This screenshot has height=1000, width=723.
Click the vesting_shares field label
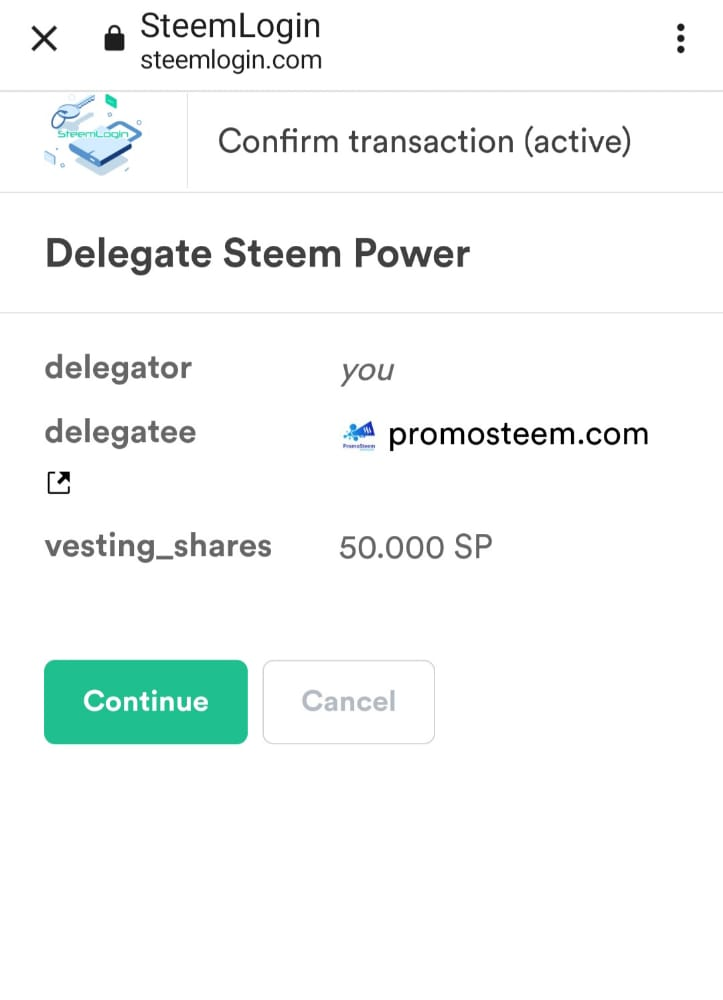(158, 546)
